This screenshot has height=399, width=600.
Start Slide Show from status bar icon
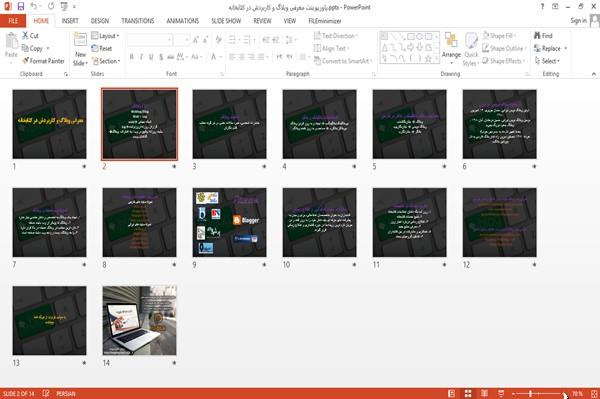coord(501,393)
